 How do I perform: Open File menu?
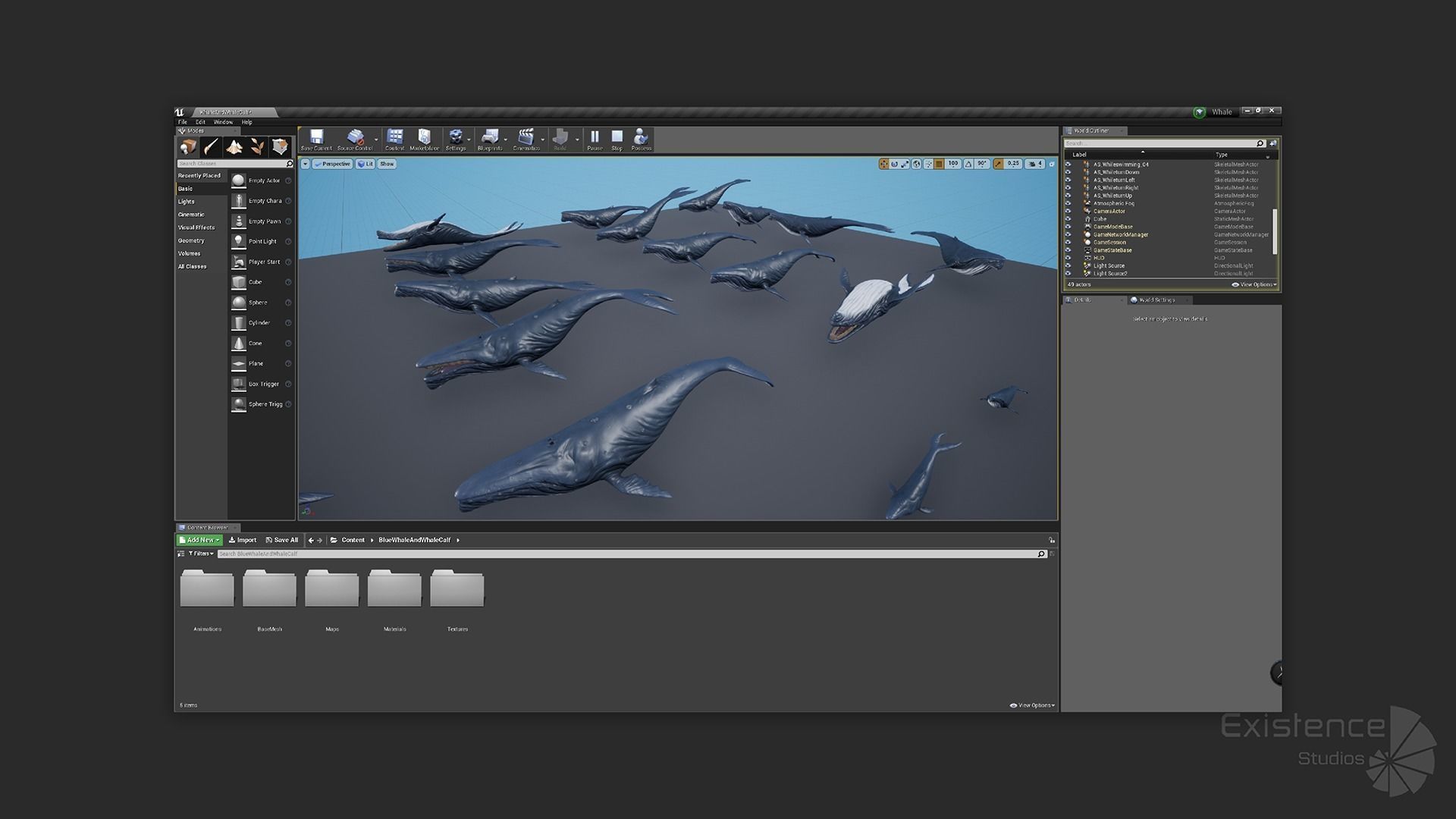tap(182, 122)
